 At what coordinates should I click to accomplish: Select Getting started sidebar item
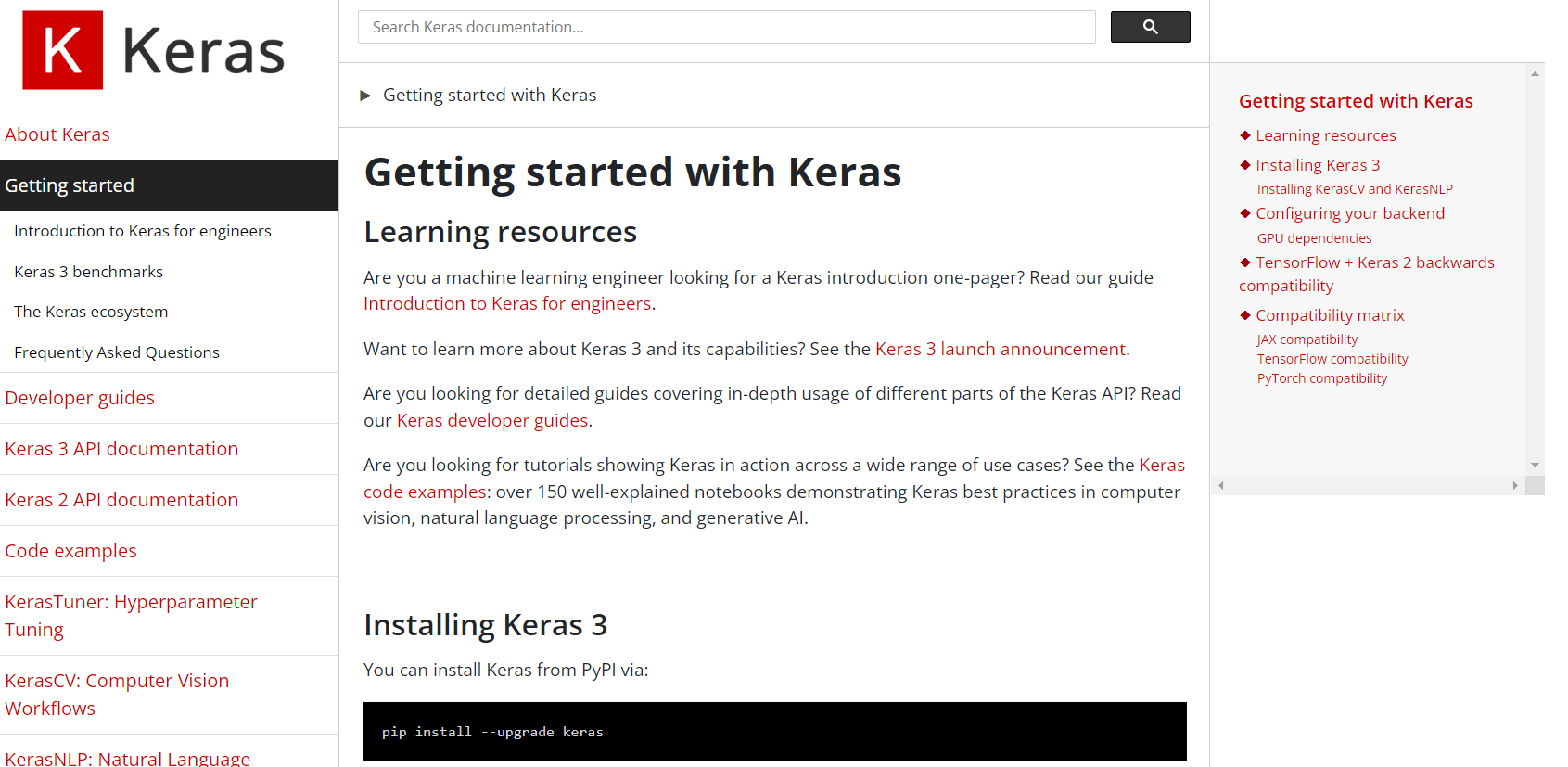click(x=169, y=185)
